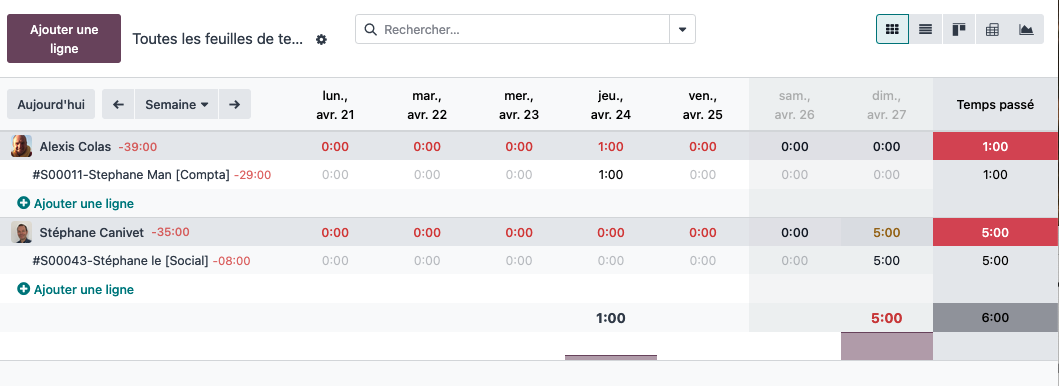Switch to grid view icon

click(892, 30)
